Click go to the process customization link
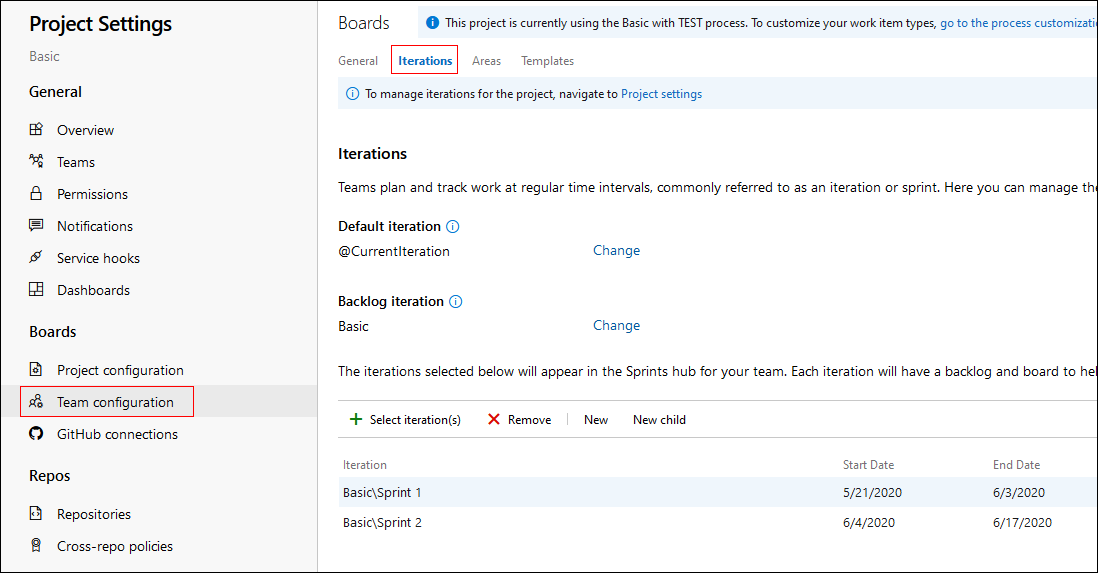The image size is (1098, 573). (1018, 23)
